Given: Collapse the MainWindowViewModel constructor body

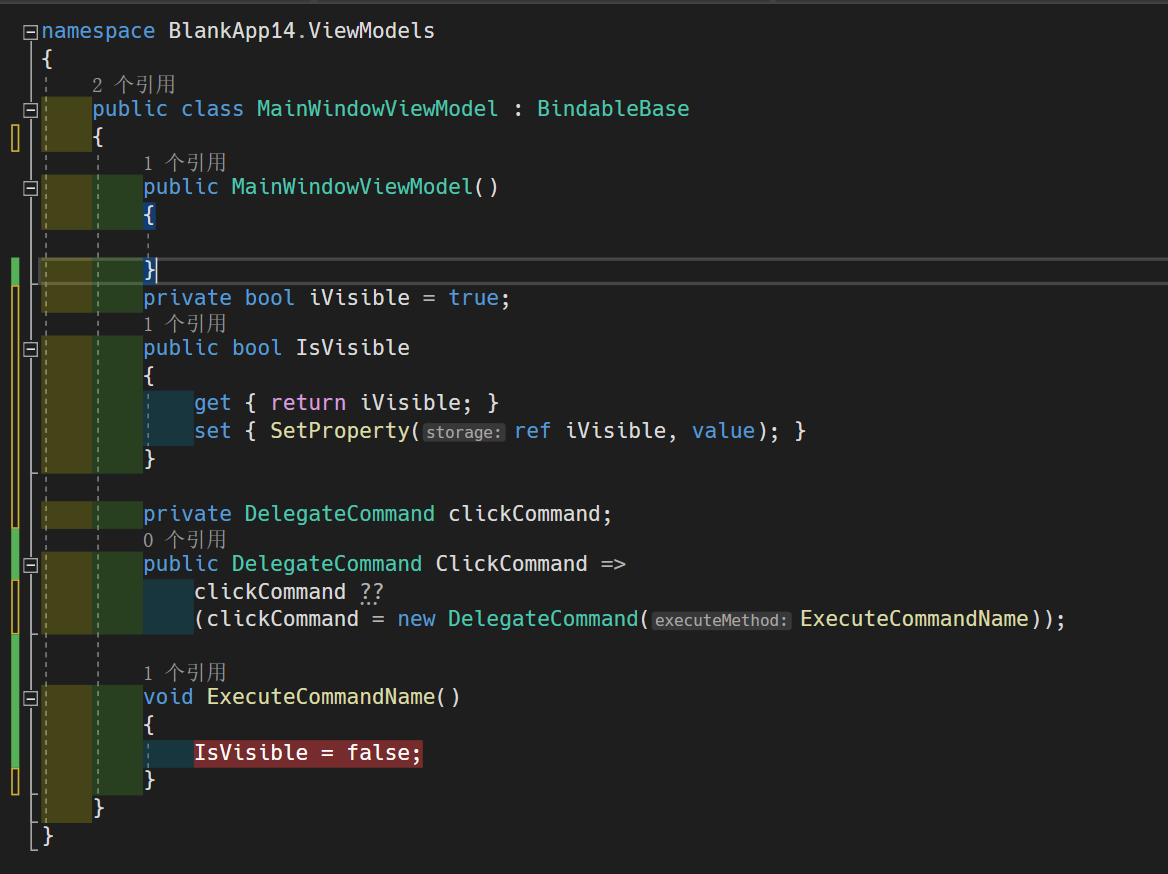Looking at the screenshot, I should pos(30,187).
